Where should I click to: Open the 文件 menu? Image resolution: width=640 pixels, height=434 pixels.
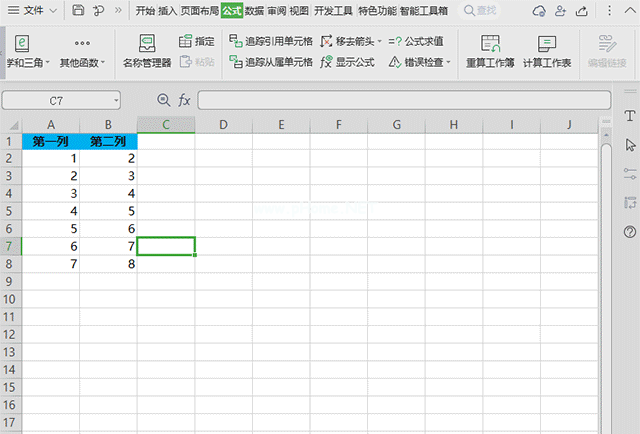pyautogui.click(x=33, y=10)
